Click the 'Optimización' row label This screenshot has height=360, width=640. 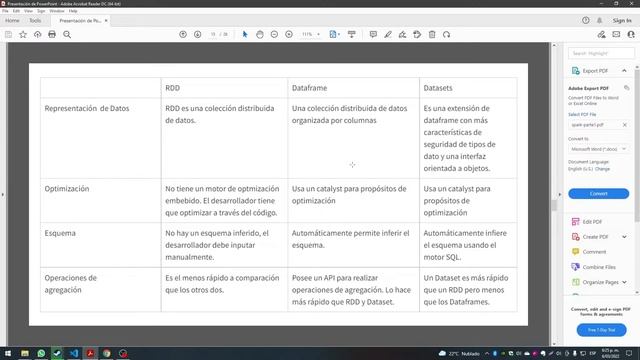click(x=67, y=189)
